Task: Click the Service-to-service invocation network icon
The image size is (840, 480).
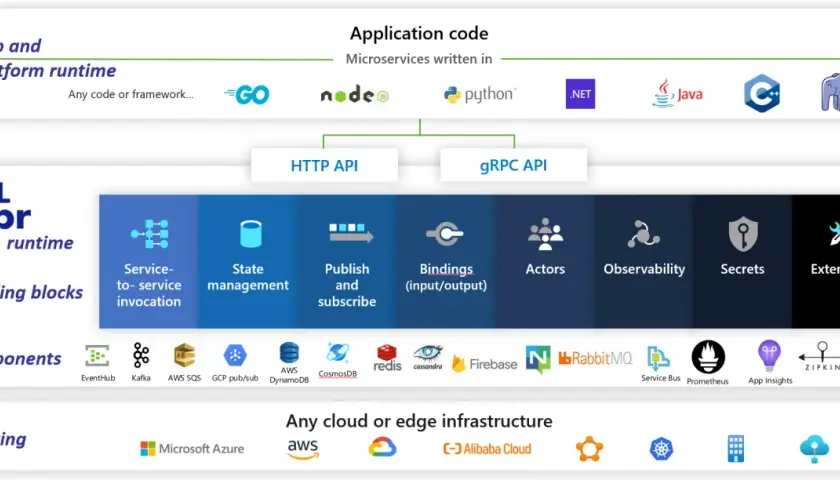Action: click(x=150, y=234)
